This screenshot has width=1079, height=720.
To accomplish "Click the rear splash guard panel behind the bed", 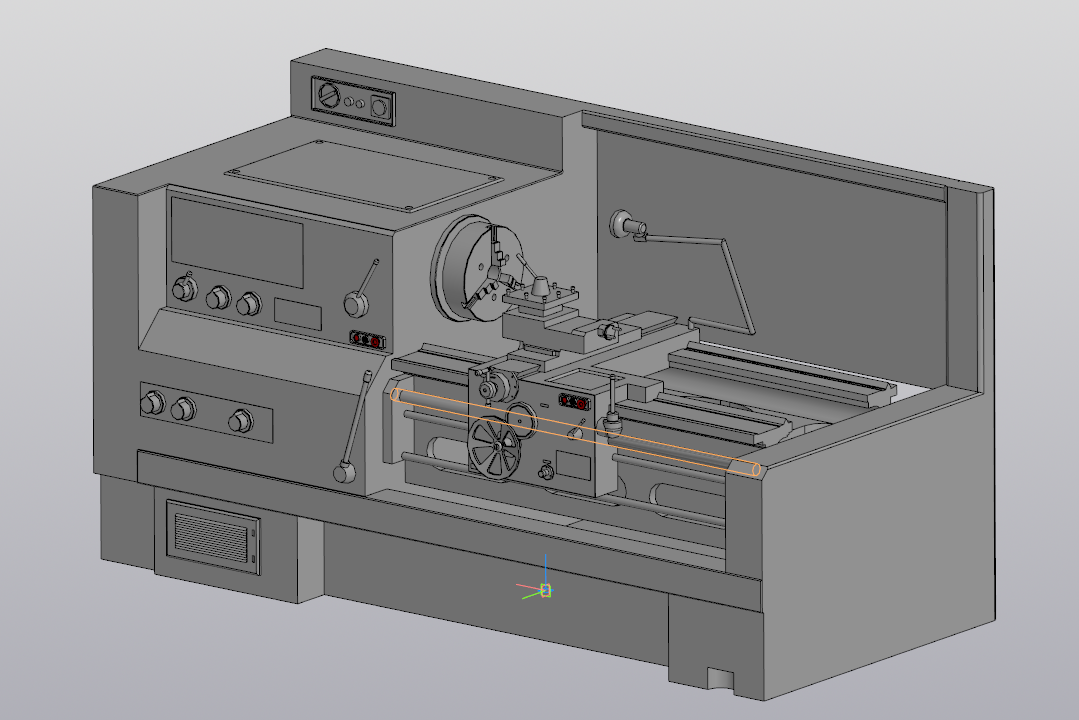I will click(800, 250).
